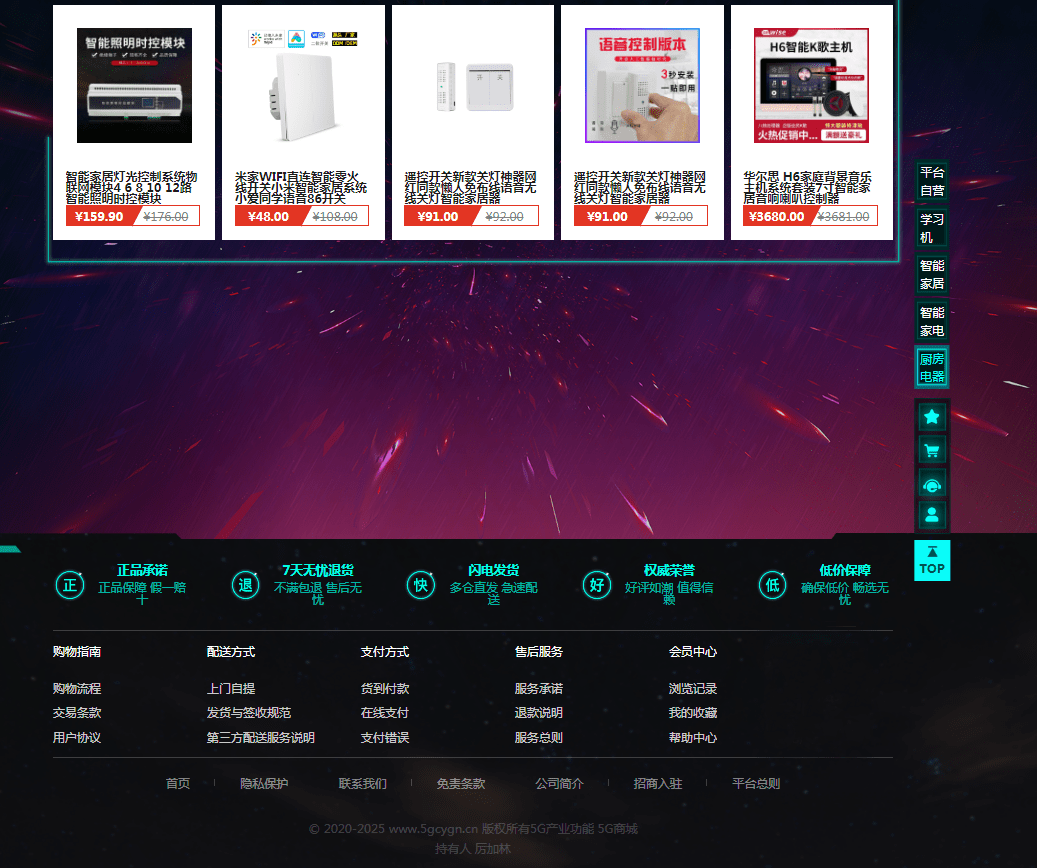Open 第三方配送服务说明 footer link
Viewport: 1037px width, 868px height.
click(261, 738)
